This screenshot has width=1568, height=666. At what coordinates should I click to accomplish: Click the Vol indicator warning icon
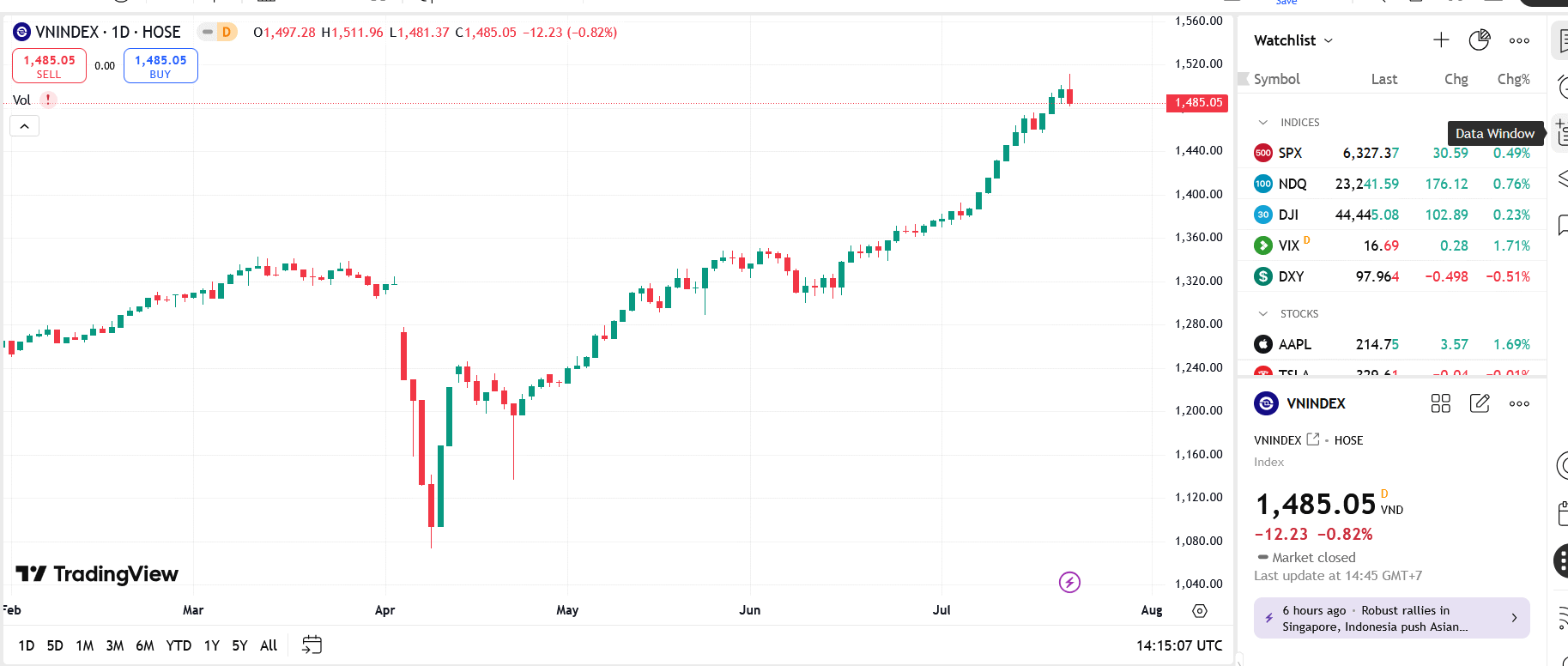coord(49,100)
